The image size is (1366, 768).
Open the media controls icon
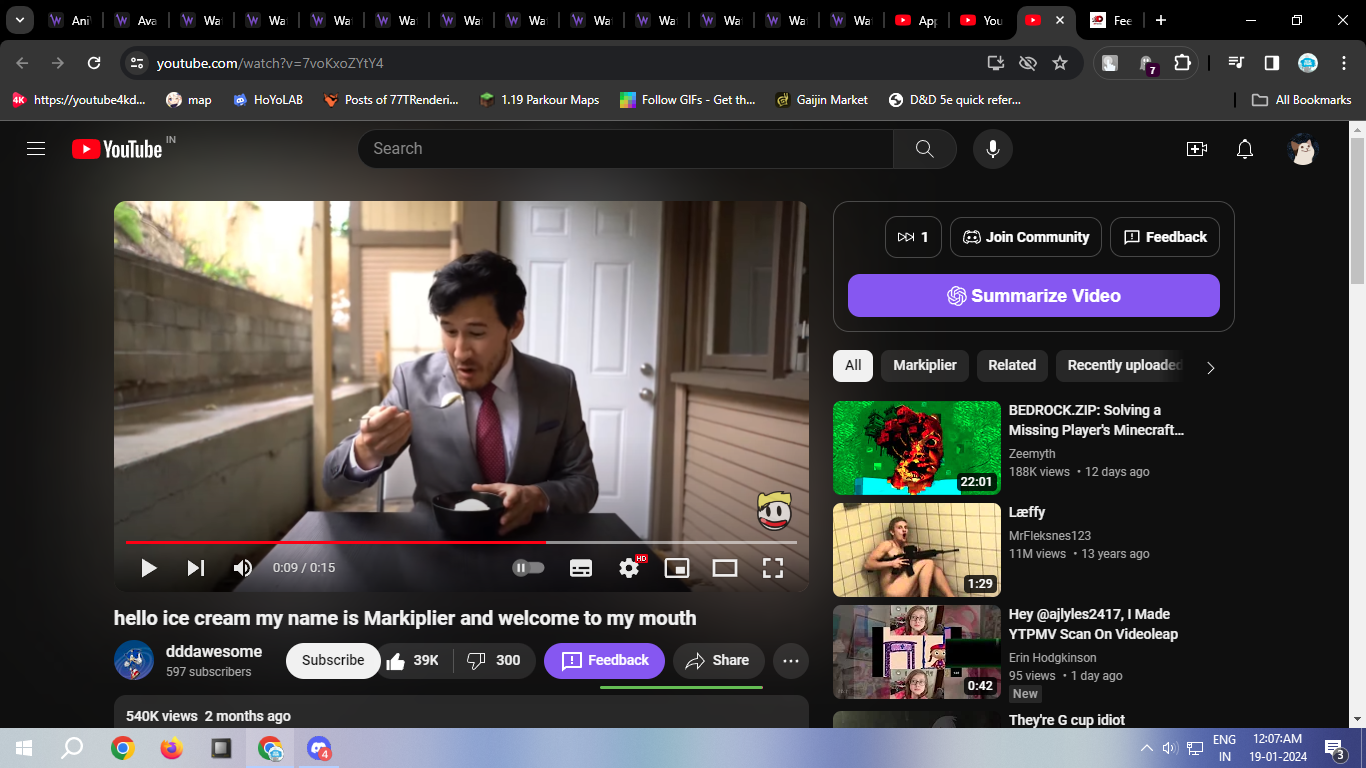point(1237,63)
